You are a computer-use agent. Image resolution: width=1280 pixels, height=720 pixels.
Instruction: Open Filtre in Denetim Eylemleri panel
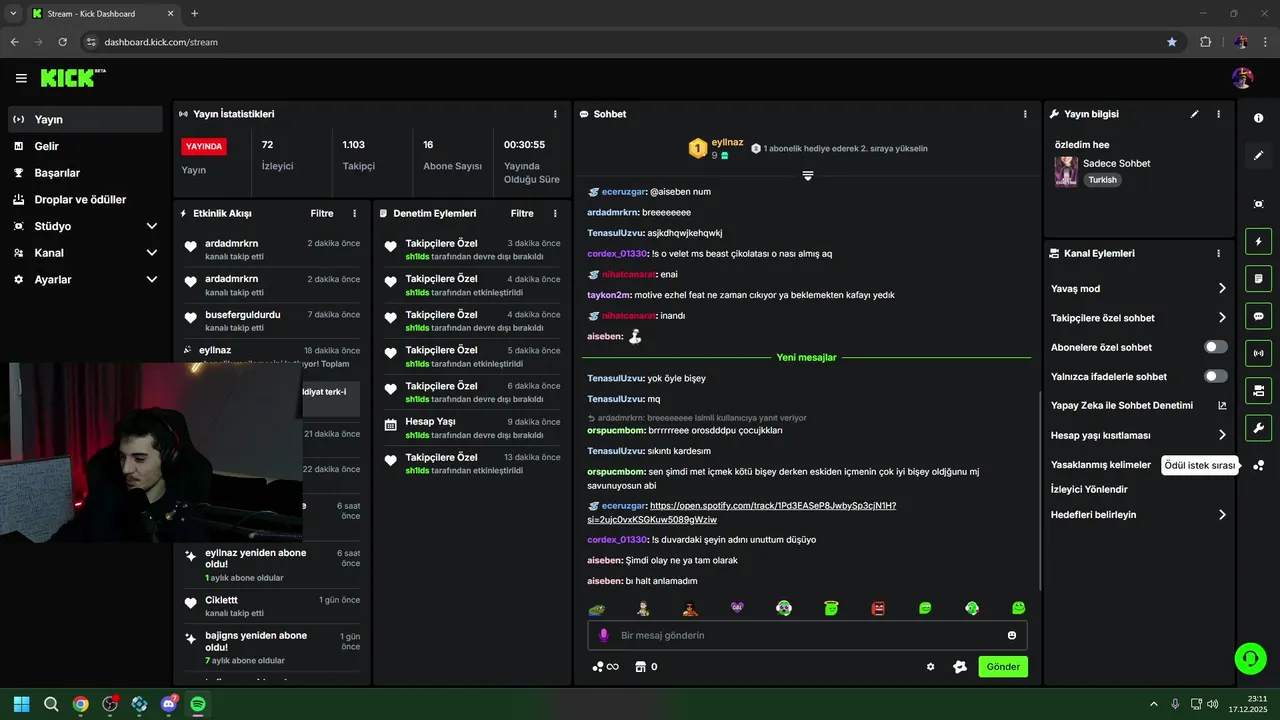pyautogui.click(x=522, y=213)
